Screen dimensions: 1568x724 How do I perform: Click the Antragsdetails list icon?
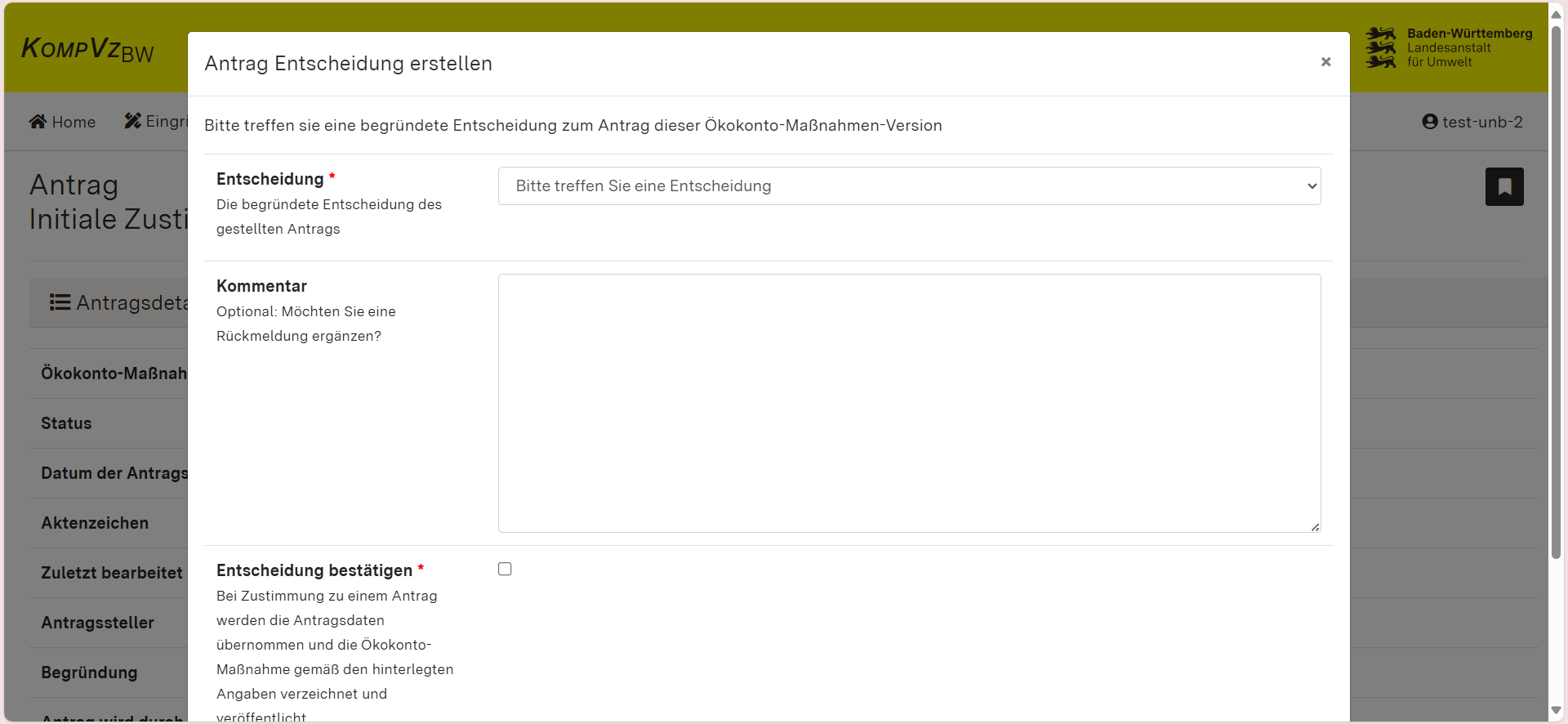coord(60,303)
